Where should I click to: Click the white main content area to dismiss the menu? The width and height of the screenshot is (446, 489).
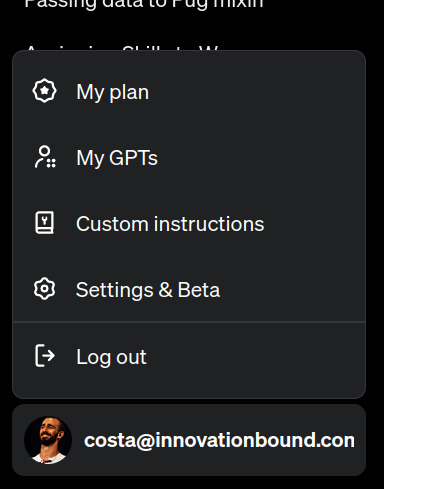tap(415, 244)
